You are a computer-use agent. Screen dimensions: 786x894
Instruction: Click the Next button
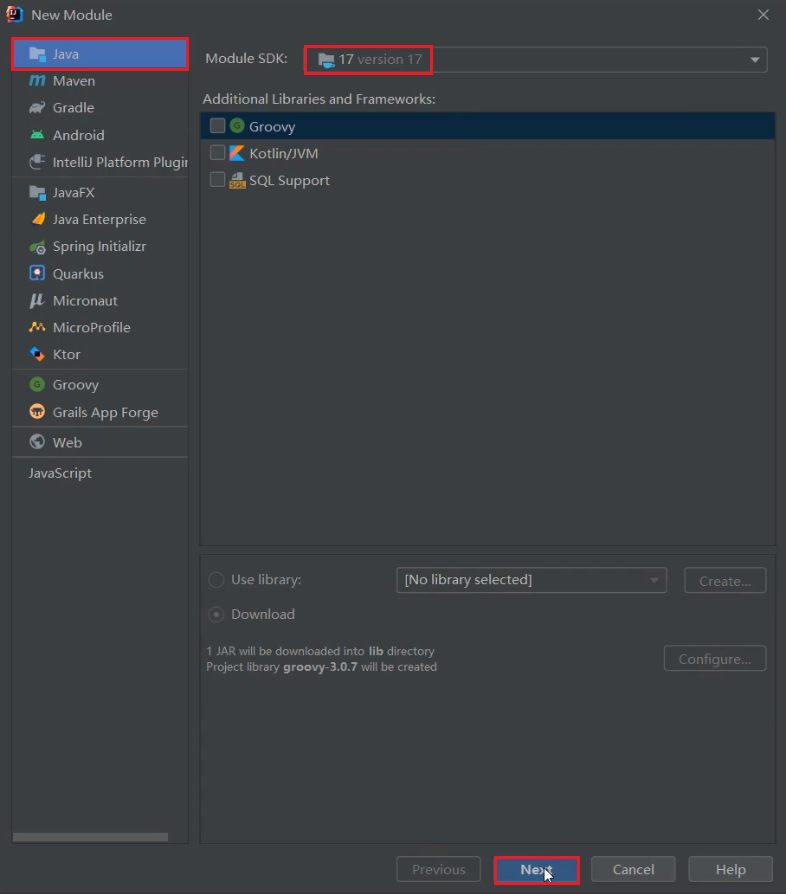[x=536, y=869]
